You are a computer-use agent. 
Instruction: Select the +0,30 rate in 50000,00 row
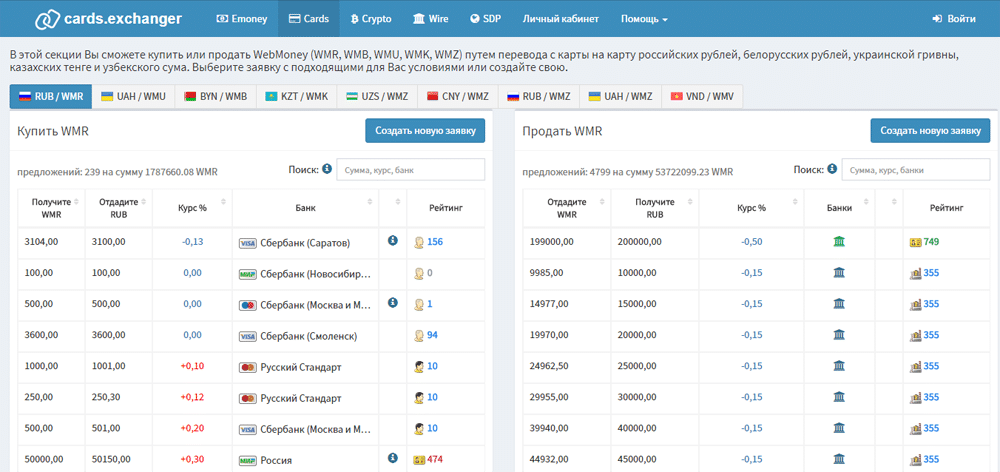tap(193, 459)
